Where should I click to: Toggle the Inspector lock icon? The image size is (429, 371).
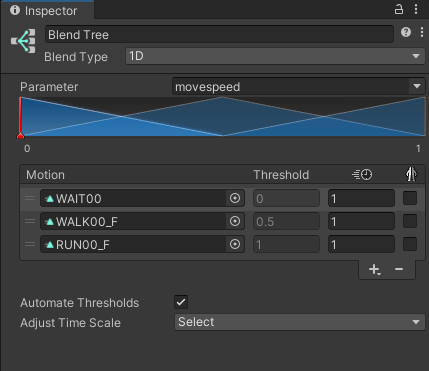pyautogui.click(x=399, y=9)
